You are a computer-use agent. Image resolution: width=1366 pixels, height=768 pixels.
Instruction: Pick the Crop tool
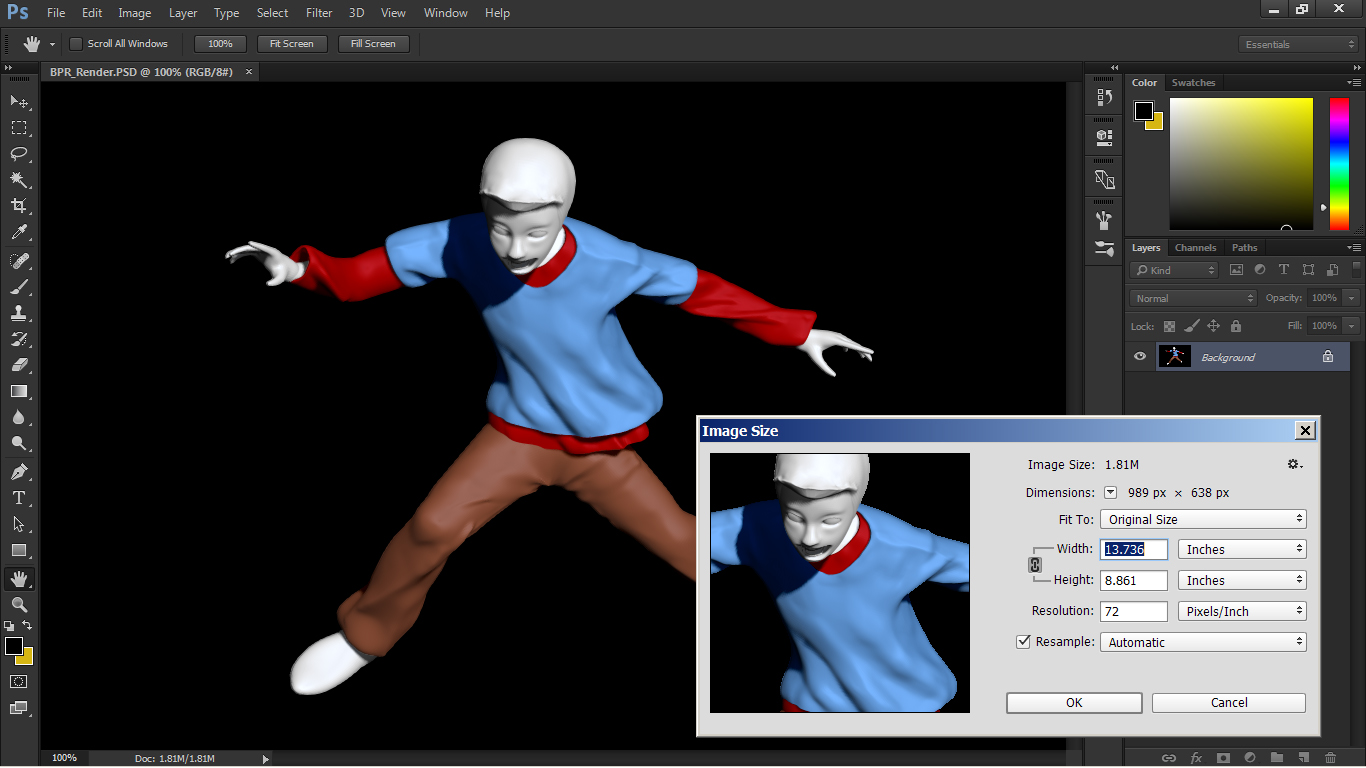18,206
